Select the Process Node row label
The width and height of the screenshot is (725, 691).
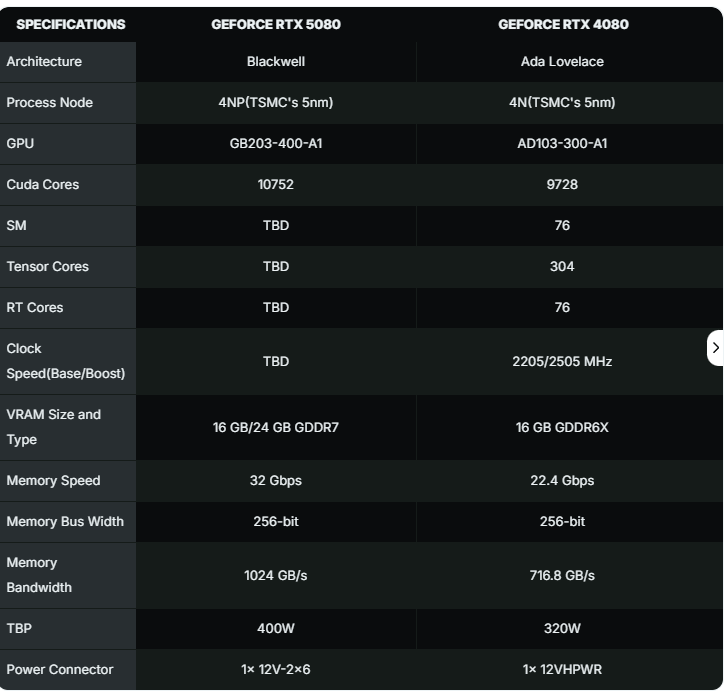(49, 103)
